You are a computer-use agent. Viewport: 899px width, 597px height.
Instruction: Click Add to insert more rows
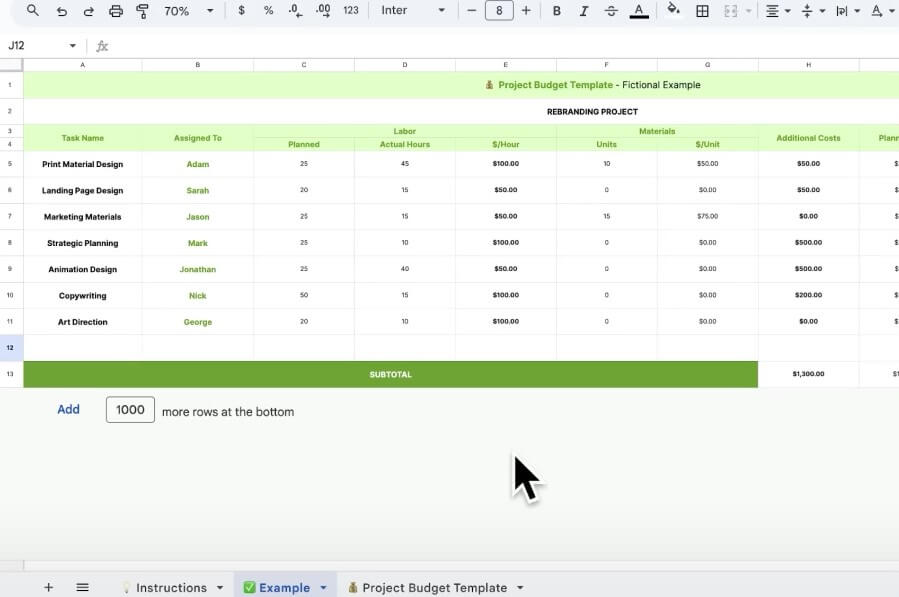tap(68, 409)
